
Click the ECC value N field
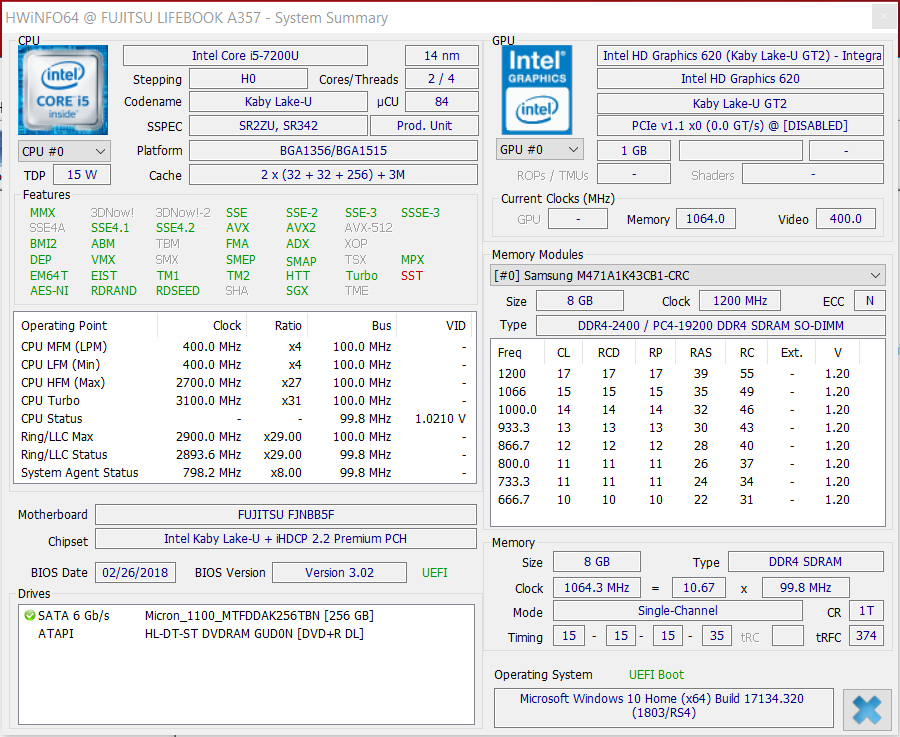870,301
